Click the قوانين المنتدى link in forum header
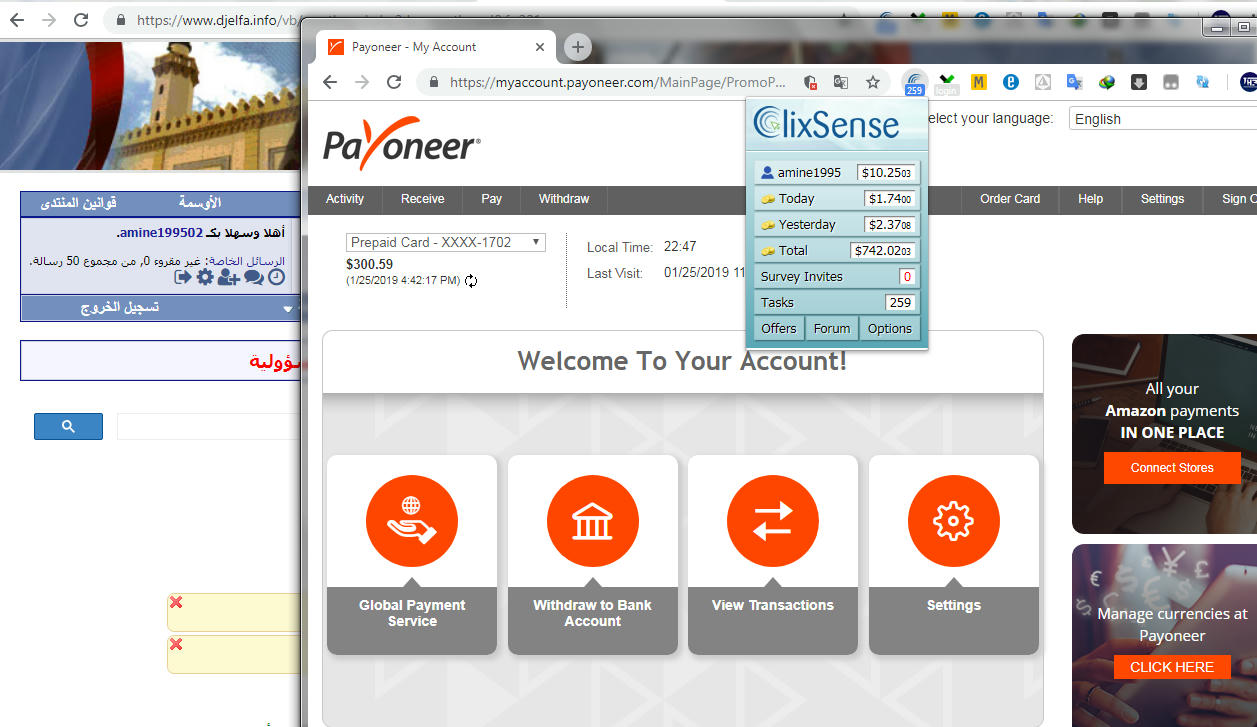This screenshot has width=1257, height=727. pos(79,202)
